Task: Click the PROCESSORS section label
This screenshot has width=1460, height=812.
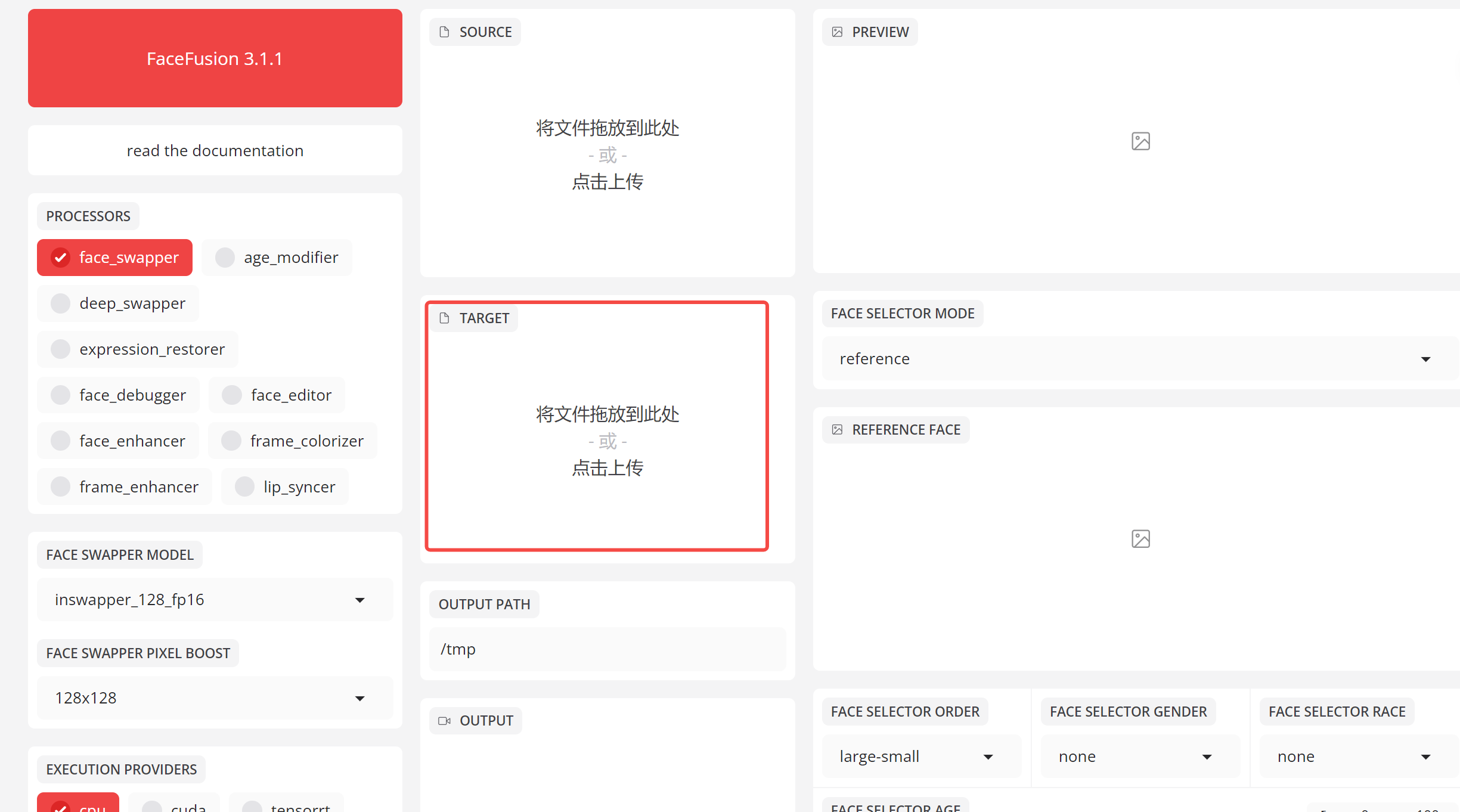Action: pyautogui.click(x=88, y=216)
